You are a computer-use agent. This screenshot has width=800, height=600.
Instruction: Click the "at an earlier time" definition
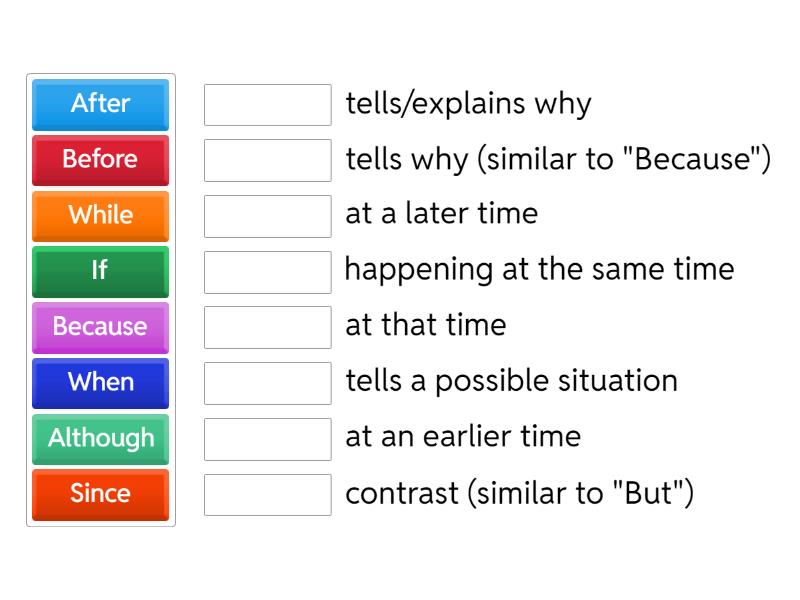point(462,437)
